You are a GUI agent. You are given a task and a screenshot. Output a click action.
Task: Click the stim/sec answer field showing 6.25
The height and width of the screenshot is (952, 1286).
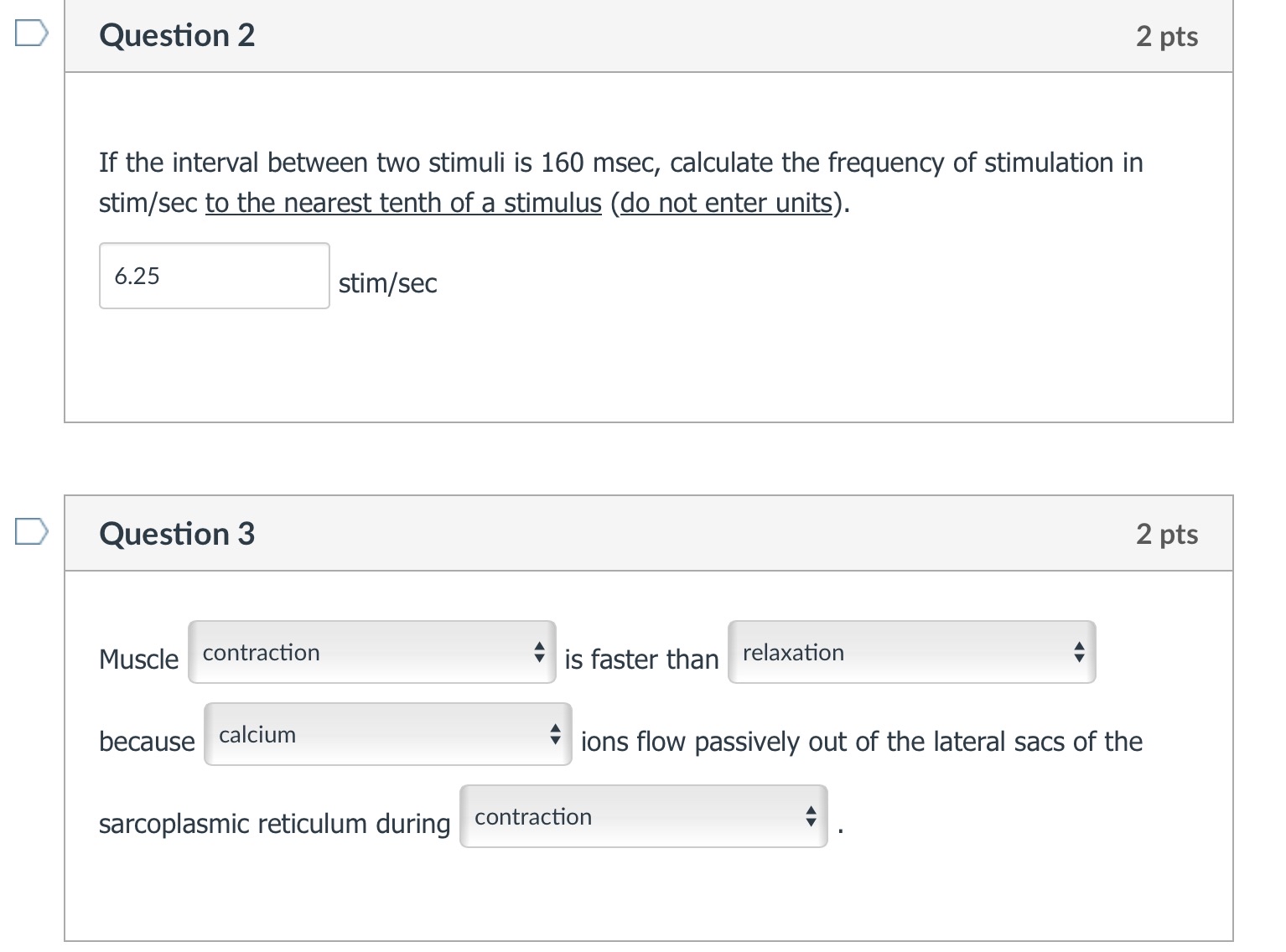(x=214, y=276)
